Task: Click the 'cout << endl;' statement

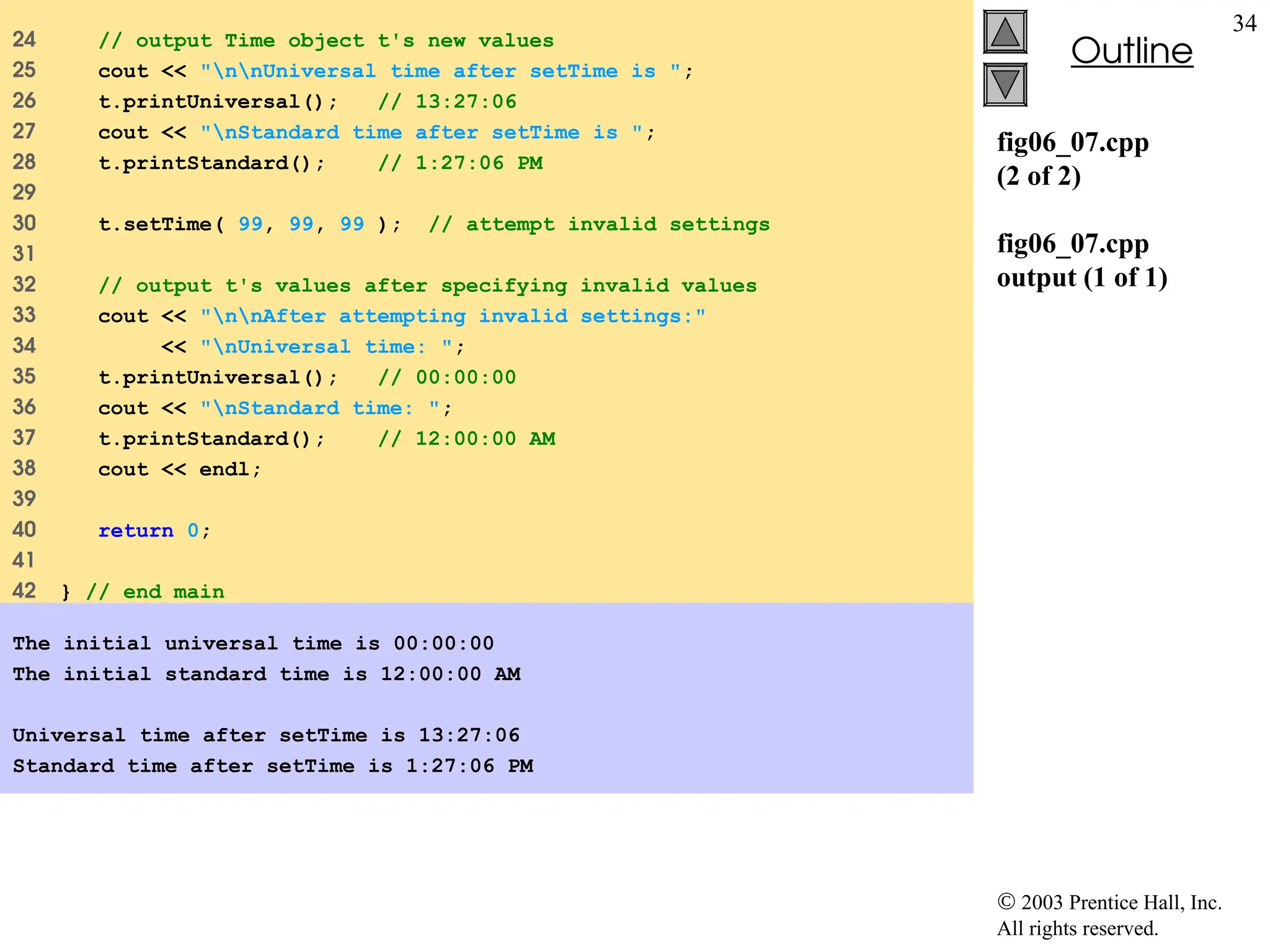Action: [x=179, y=469]
